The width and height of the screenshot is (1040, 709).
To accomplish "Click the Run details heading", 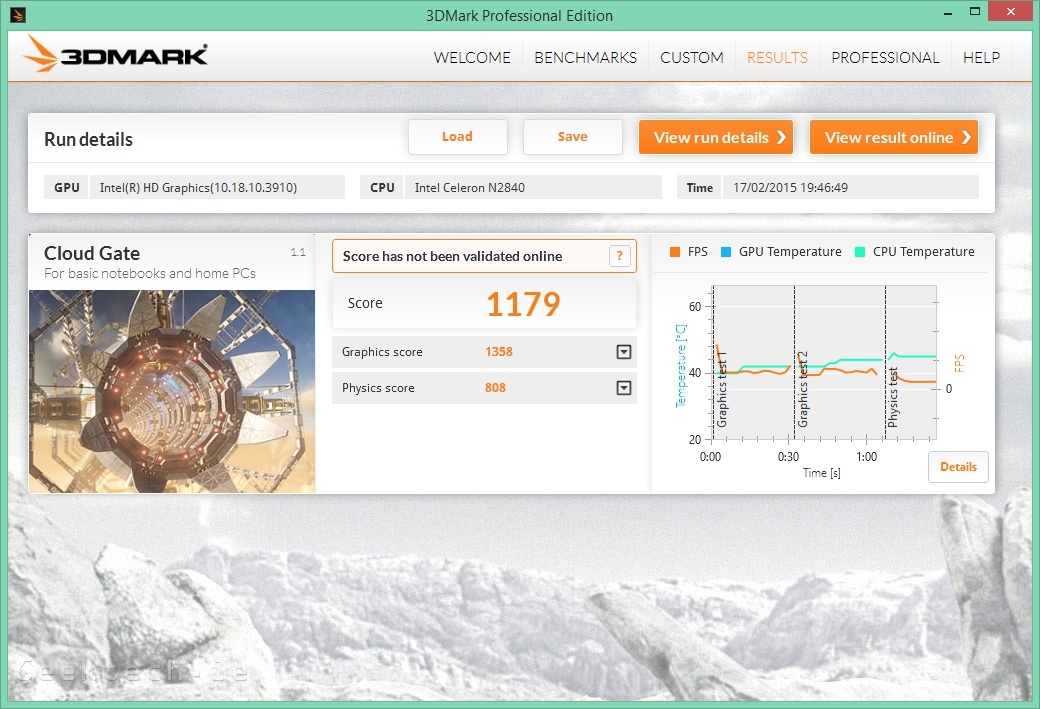I will 88,139.
